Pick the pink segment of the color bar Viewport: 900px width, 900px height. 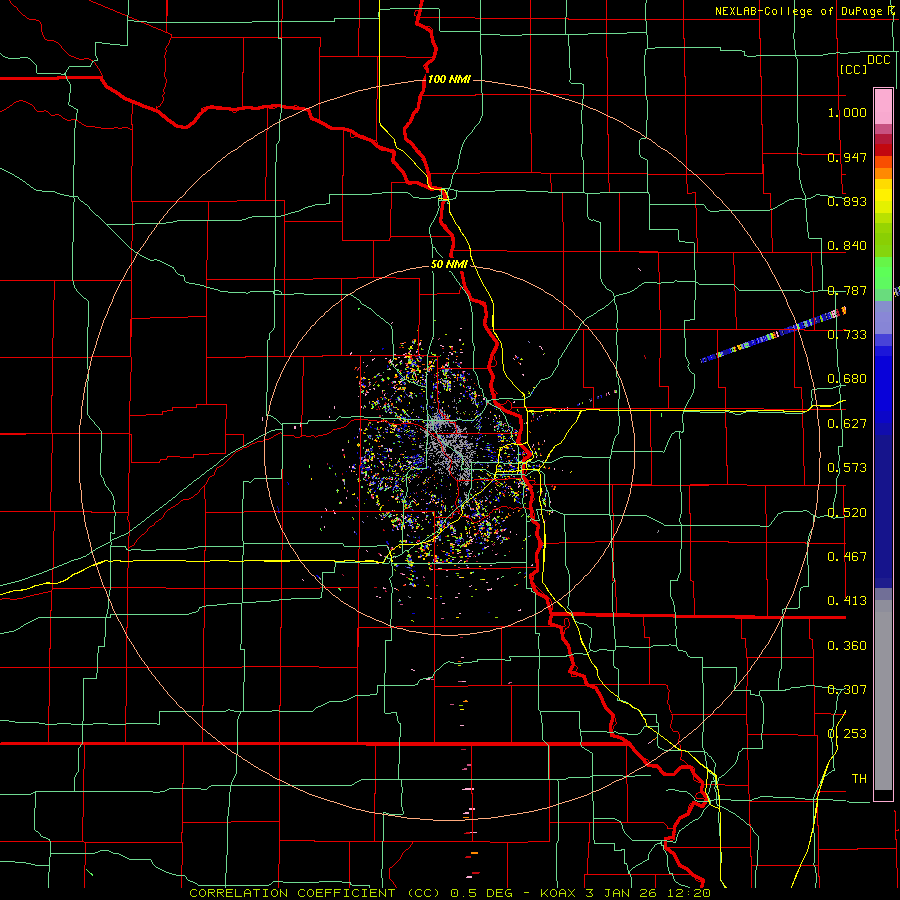883,106
